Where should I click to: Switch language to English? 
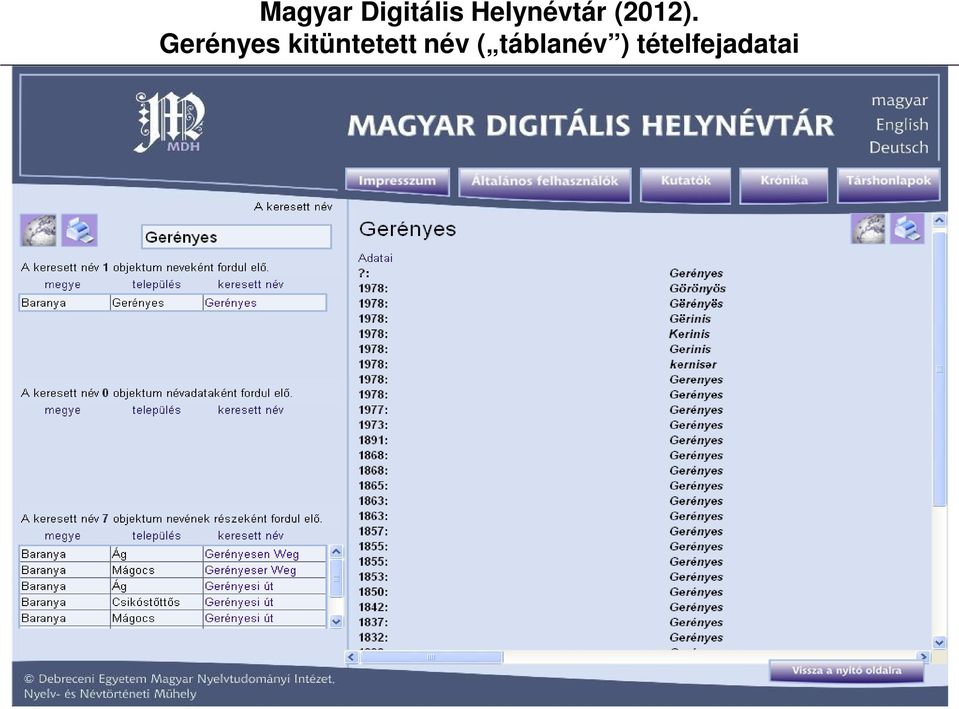[x=902, y=124]
